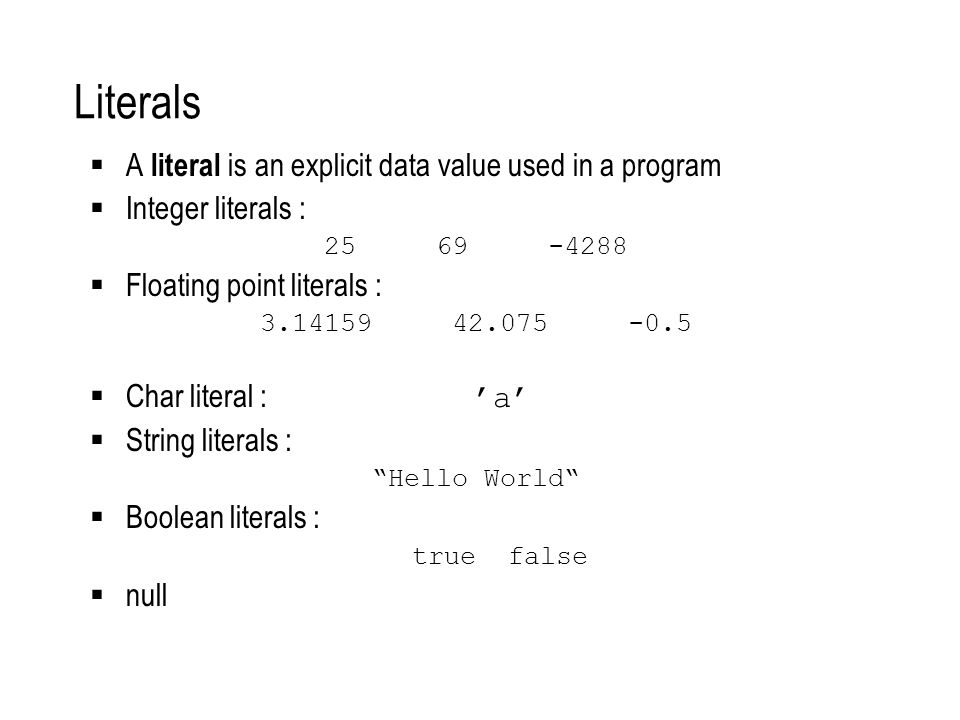
Task: Click the negative integer -4288
Action: 588,246
